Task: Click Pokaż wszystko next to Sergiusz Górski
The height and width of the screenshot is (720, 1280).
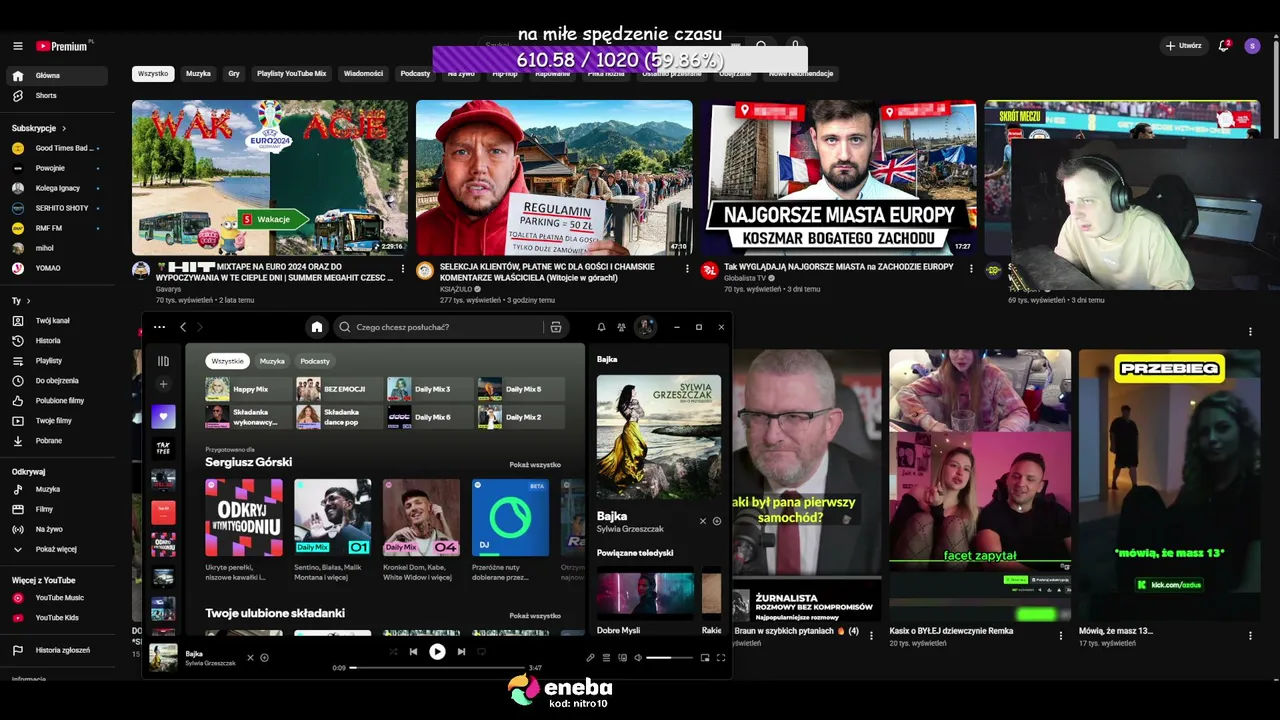Action: click(x=535, y=465)
